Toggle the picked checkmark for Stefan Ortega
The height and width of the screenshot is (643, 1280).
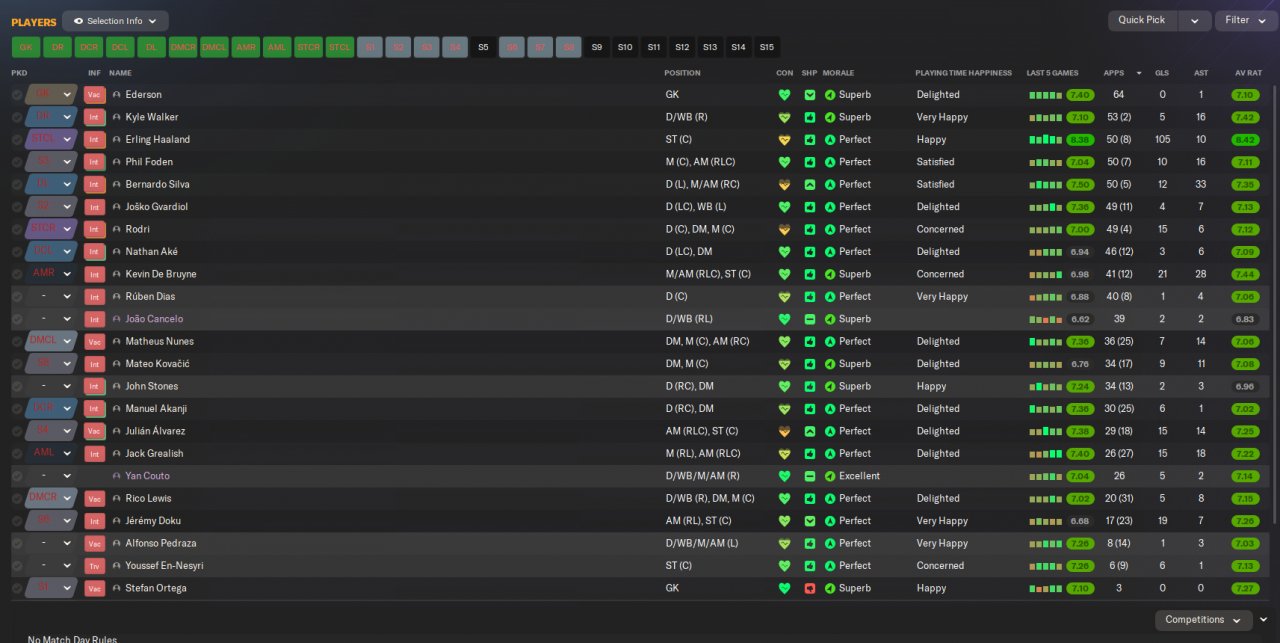pos(17,588)
